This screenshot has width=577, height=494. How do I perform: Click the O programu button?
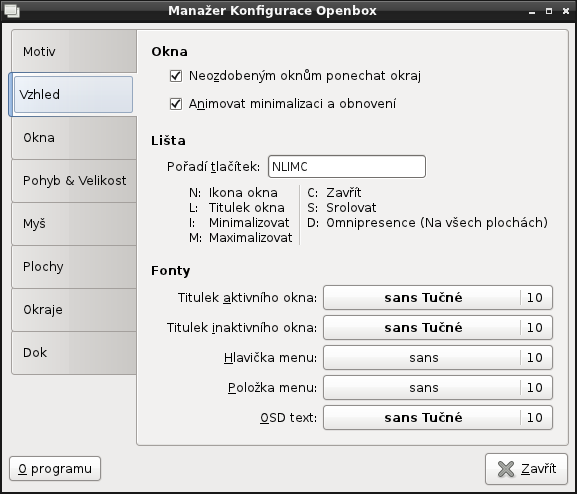click(x=55, y=469)
